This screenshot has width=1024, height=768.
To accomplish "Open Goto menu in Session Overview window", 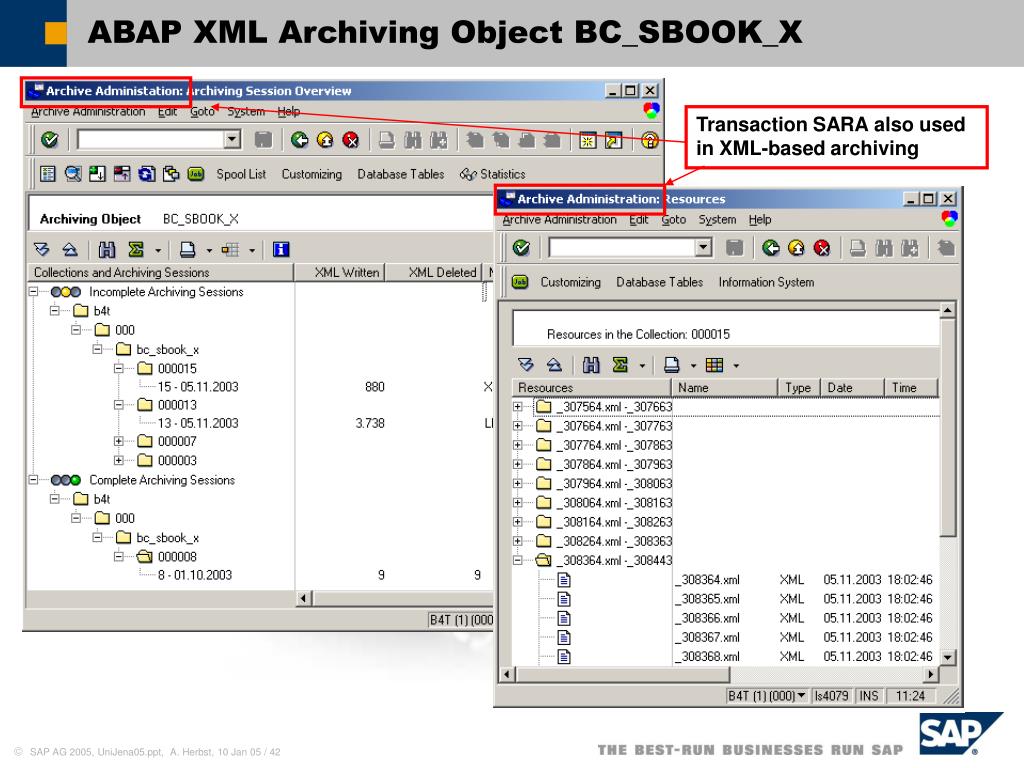I will pyautogui.click(x=202, y=112).
